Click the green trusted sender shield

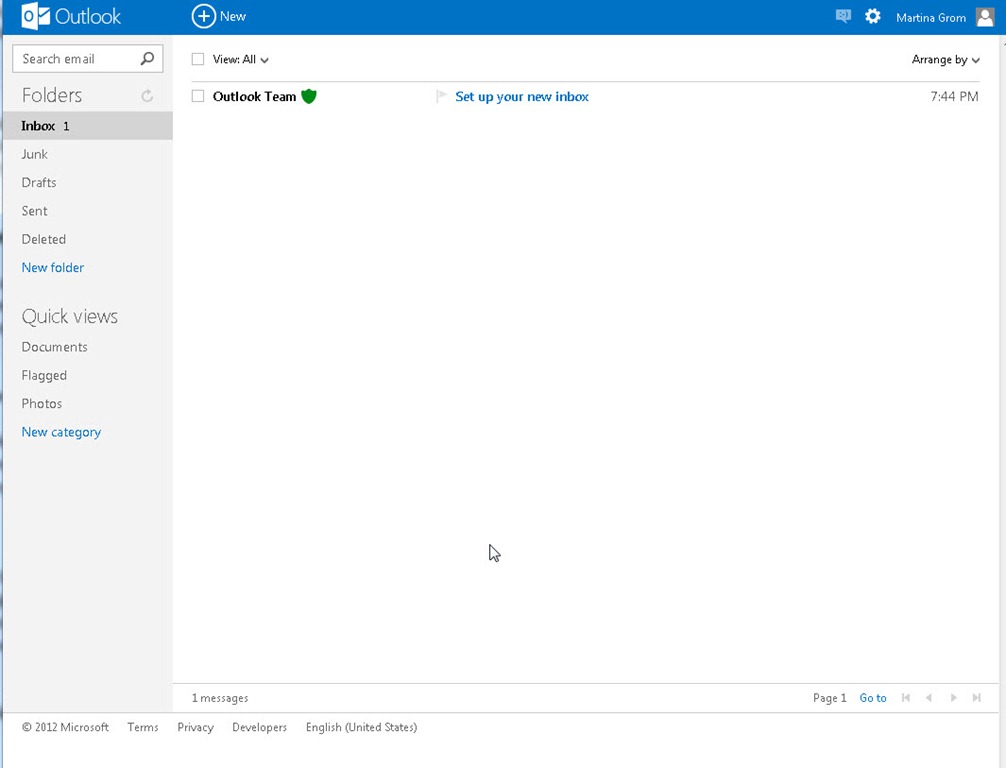(309, 96)
